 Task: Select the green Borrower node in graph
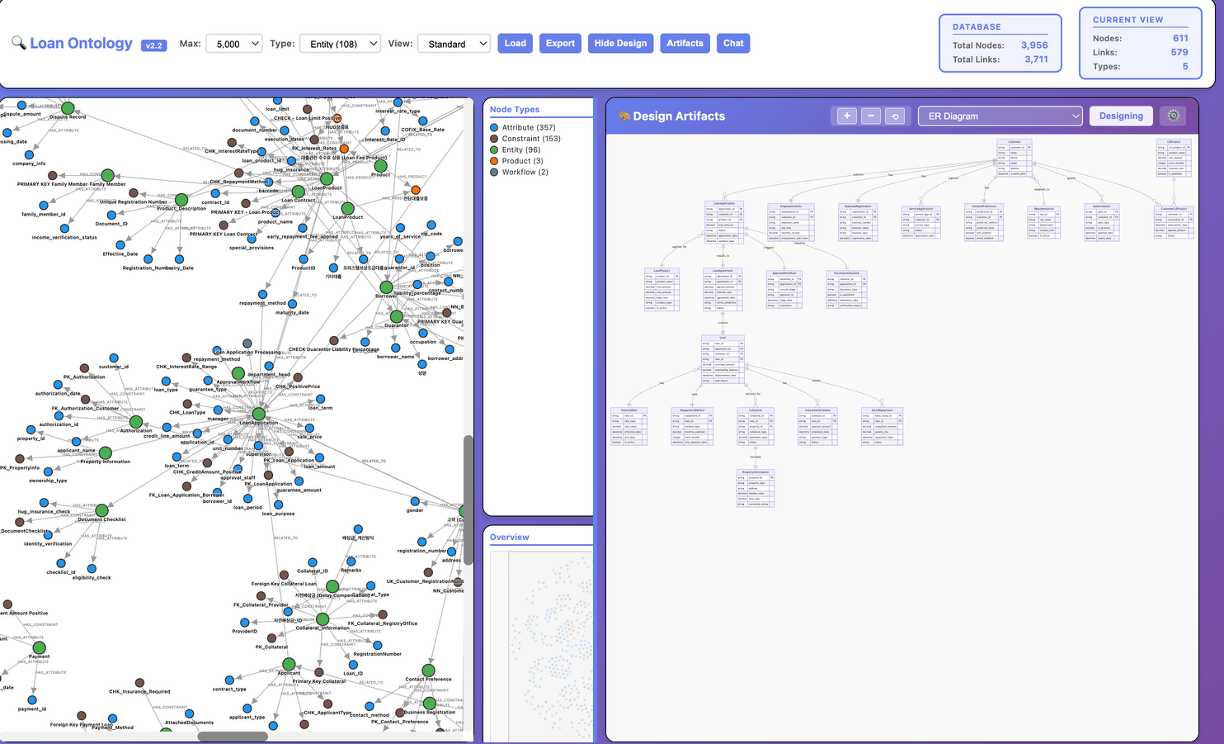click(x=388, y=287)
